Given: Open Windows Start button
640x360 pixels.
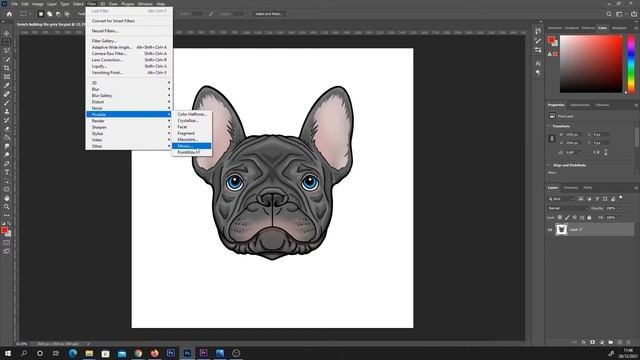Looking at the screenshot, I should pyautogui.click(x=8, y=353).
